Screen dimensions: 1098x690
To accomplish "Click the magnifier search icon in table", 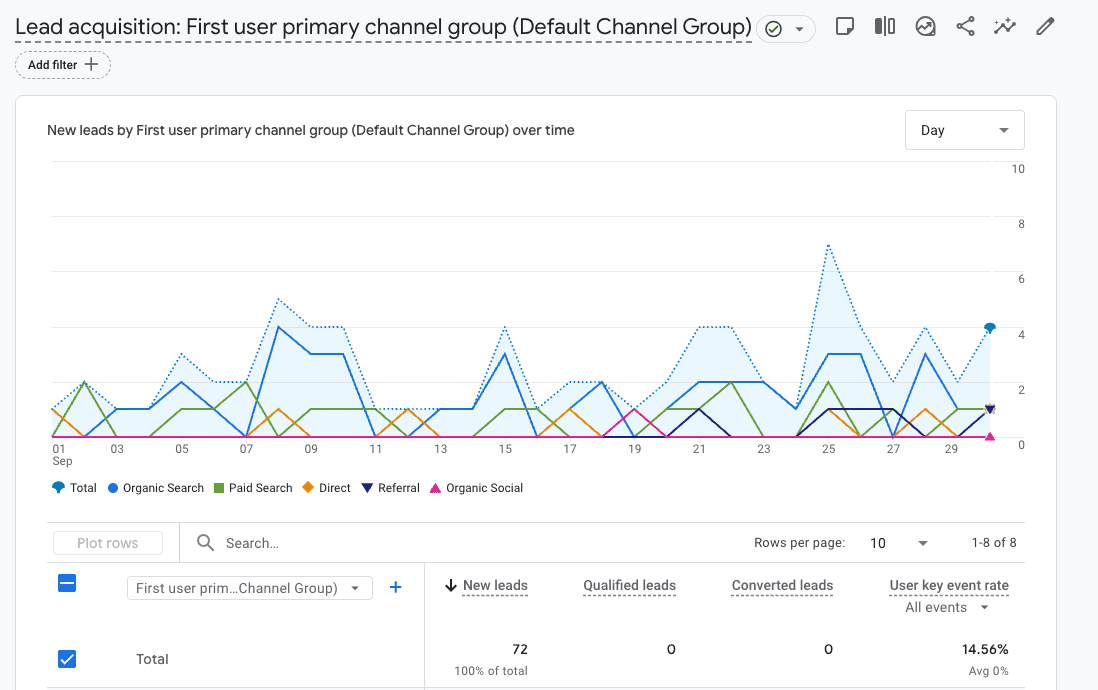I will pyautogui.click(x=206, y=543).
